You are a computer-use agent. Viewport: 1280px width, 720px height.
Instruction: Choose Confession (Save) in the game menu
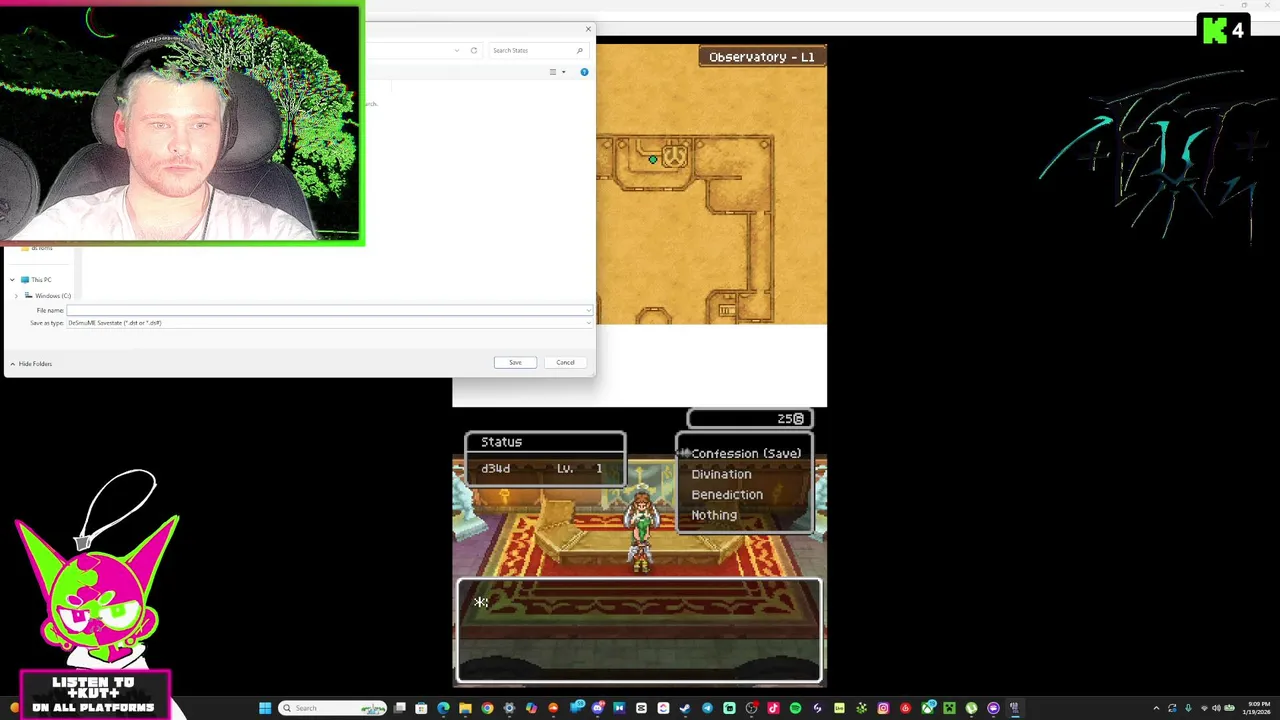(x=746, y=454)
